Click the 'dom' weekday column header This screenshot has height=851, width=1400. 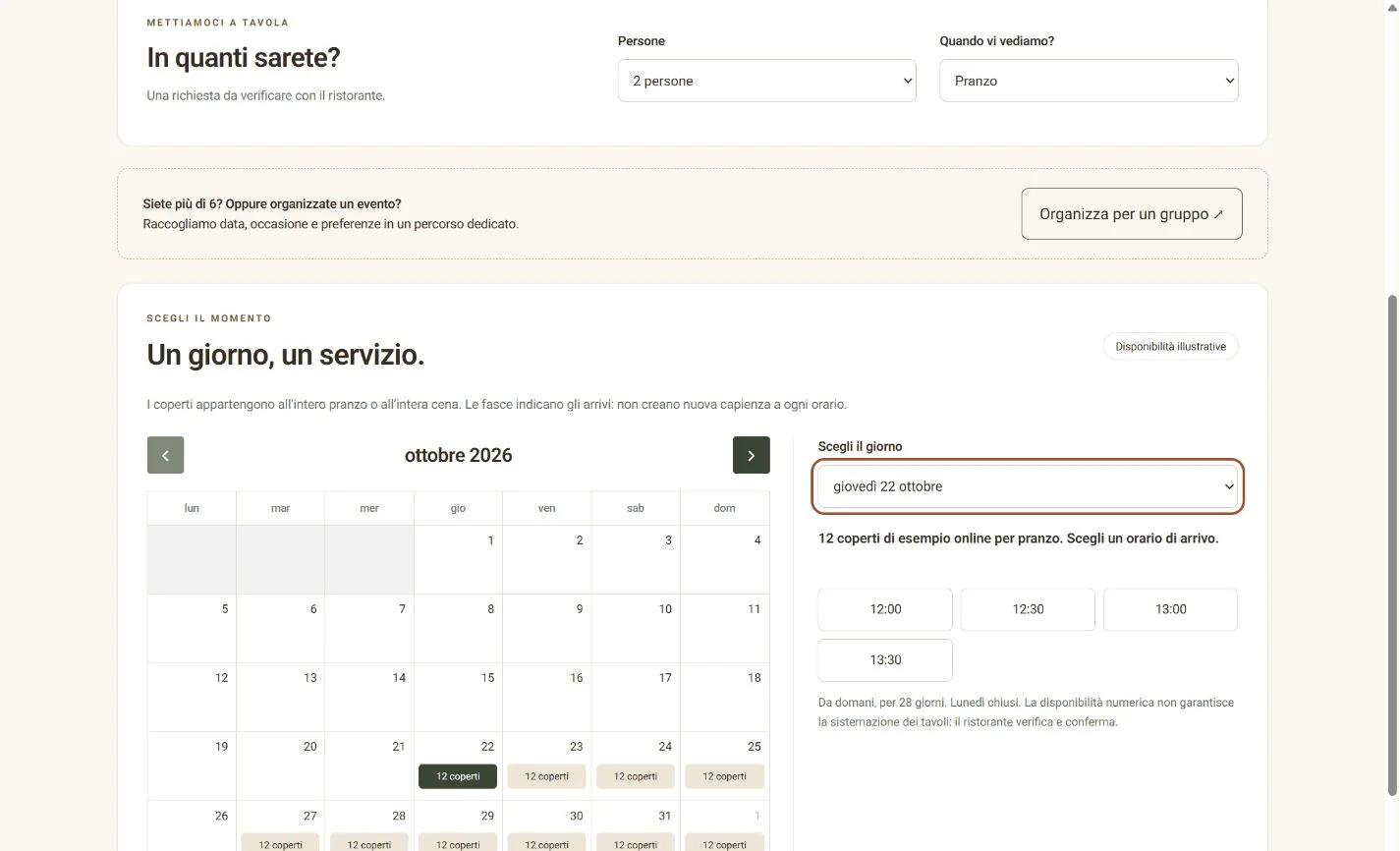click(724, 508)
